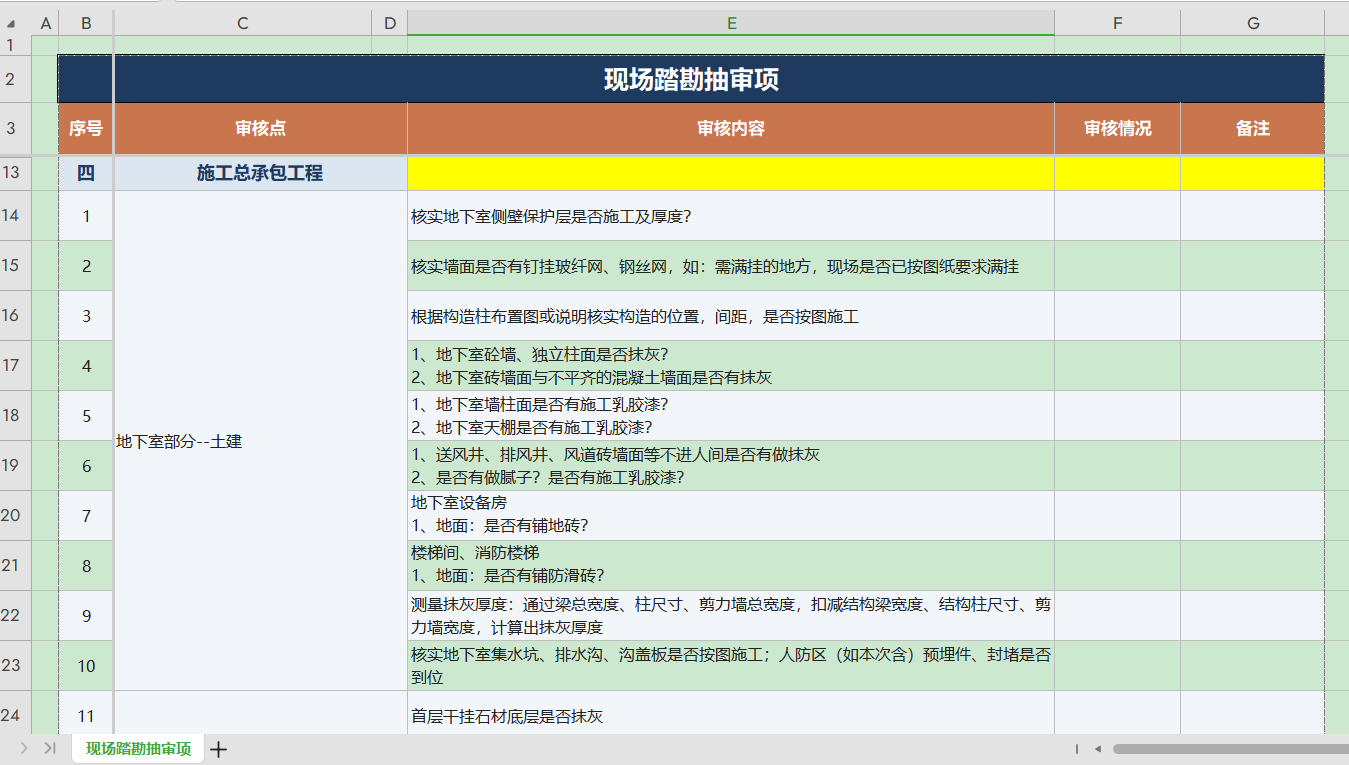Jump to last sheet arrow
The width and height of the screenshot is (1349, 765).
(x=50, y=748)
